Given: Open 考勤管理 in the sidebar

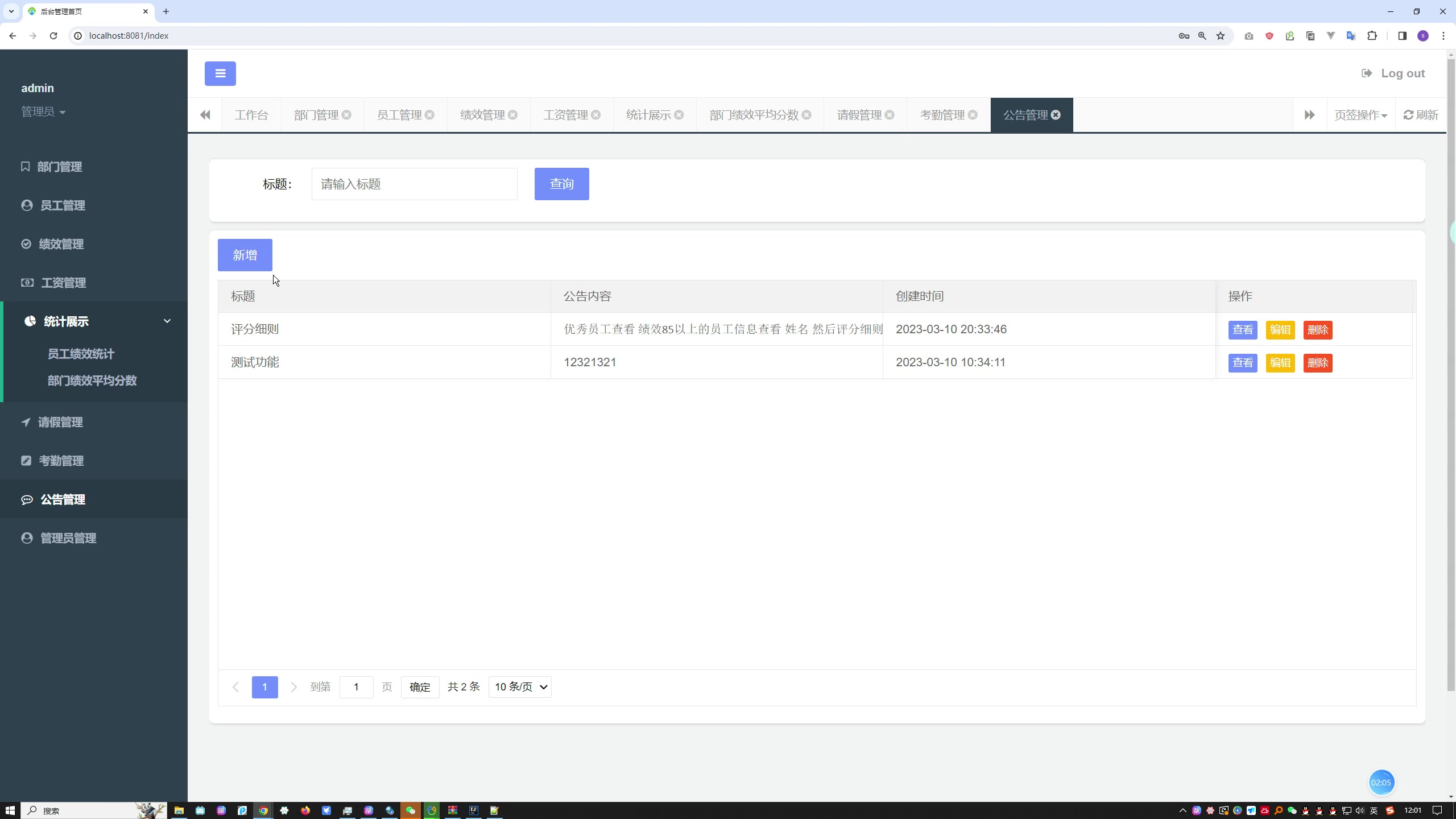Looking at the screenshot, I should pos(94,461).
